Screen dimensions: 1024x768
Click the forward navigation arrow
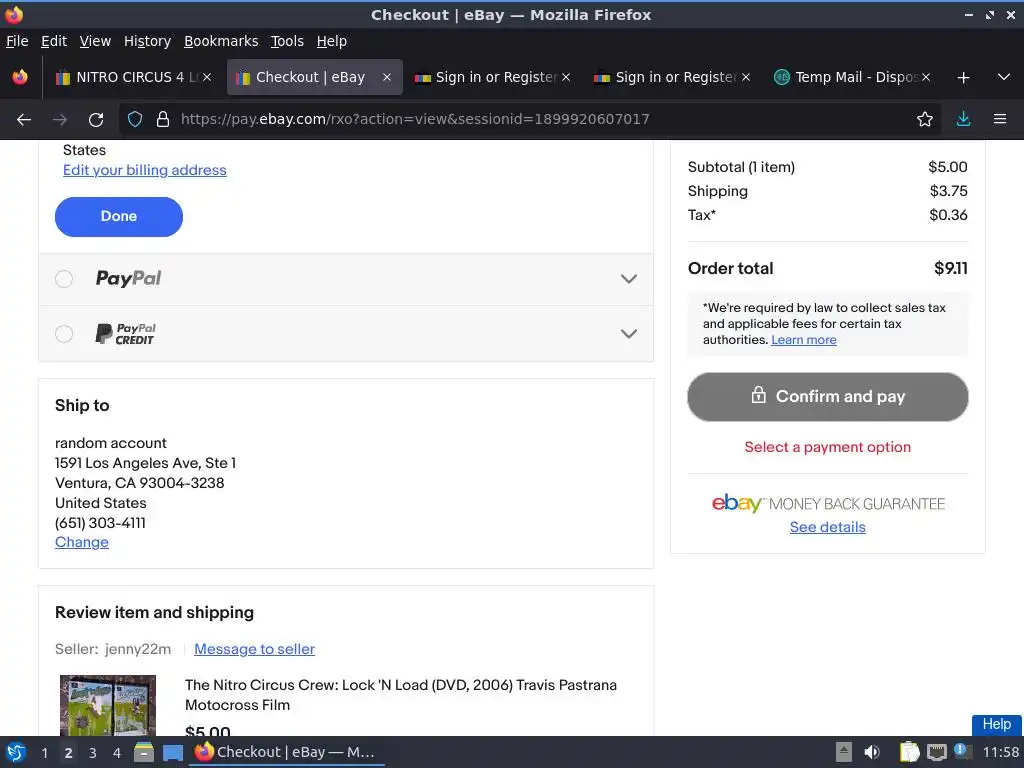(x=59, y=120)
